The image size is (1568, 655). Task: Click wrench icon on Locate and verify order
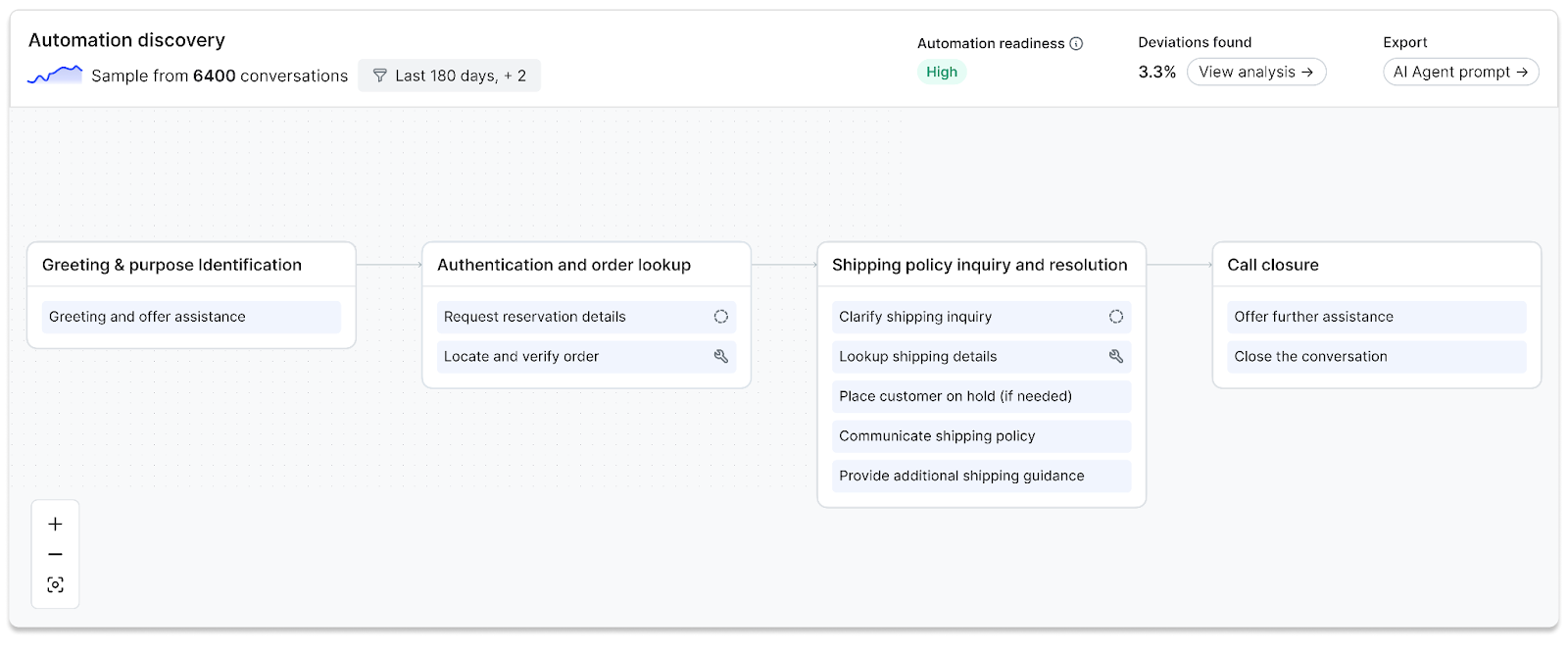(720, 357)
